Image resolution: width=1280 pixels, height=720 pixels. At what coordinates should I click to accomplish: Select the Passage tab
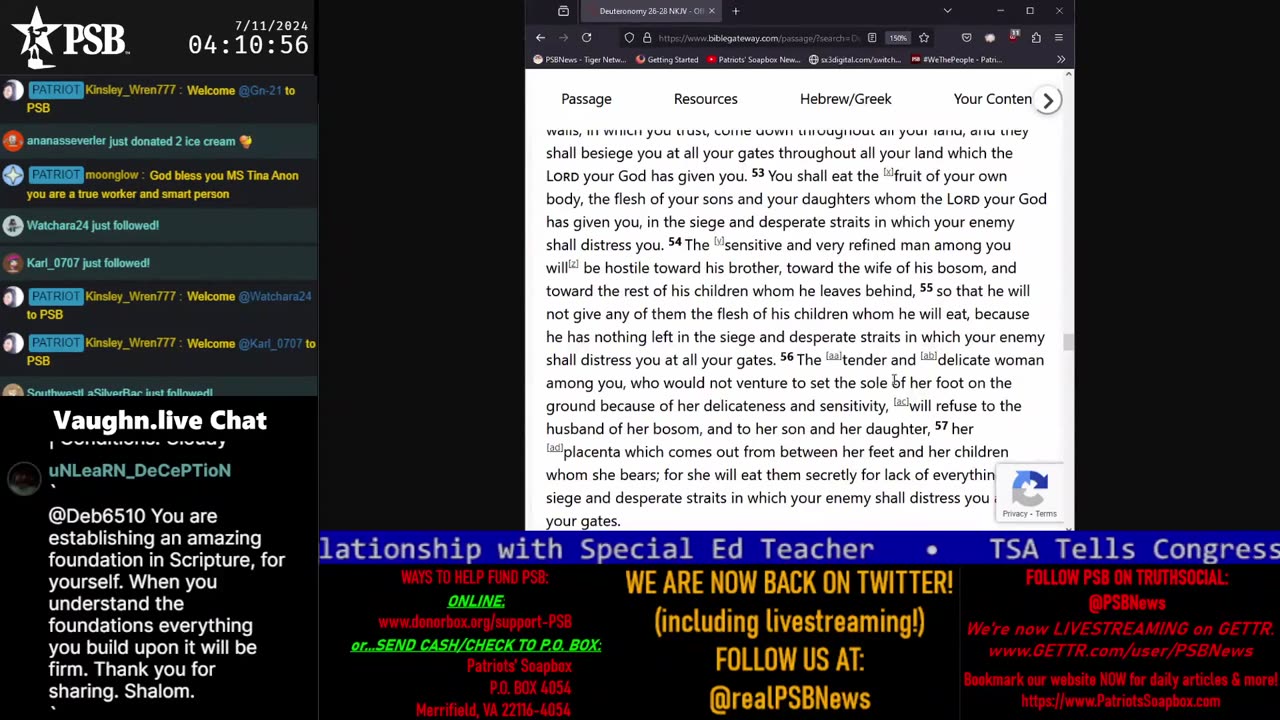pyautogui.click(x=586, y=99)
